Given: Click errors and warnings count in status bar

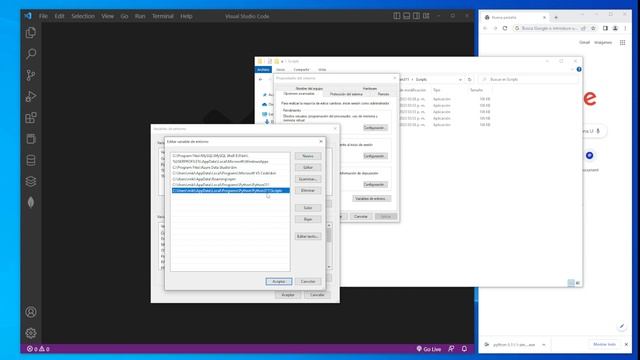Looking at the screenshot, I should pos(38,349).
